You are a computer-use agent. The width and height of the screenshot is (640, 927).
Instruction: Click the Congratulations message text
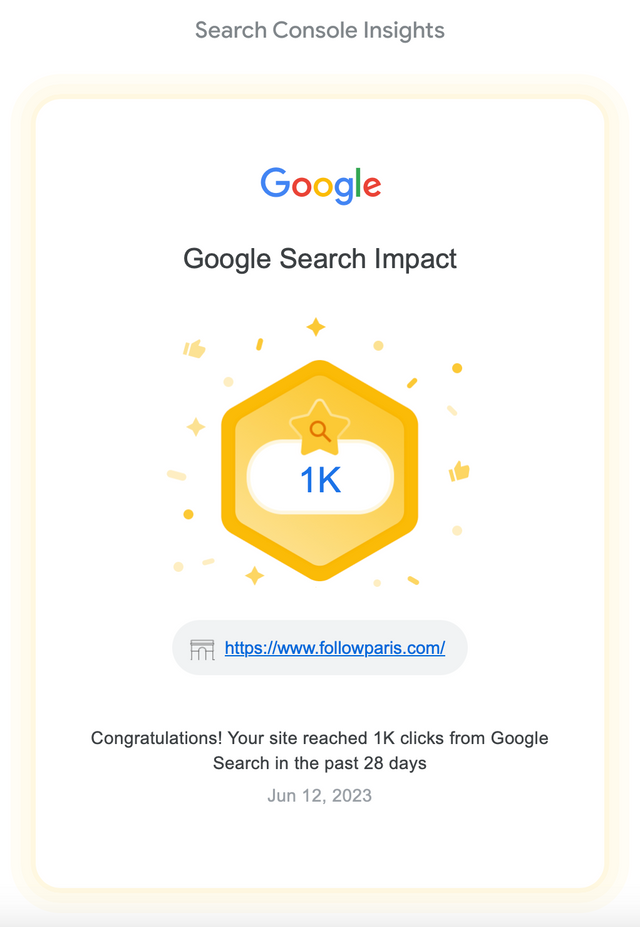(x=320, y=750)
